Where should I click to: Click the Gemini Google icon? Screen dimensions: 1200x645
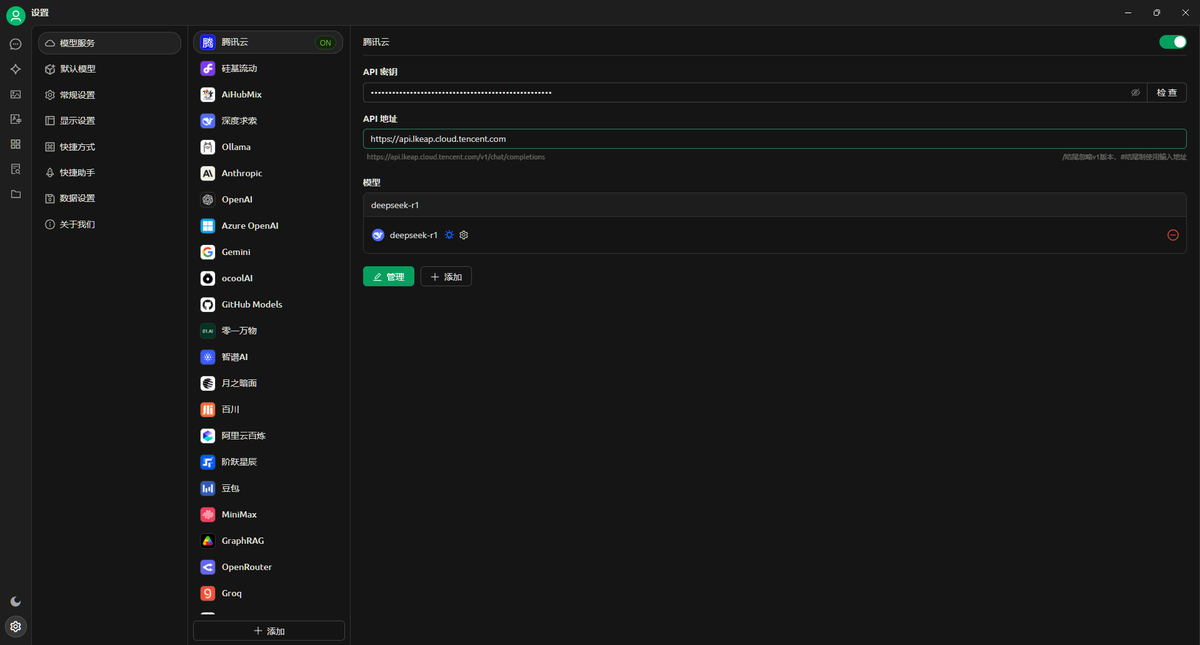tap(207, 252)
